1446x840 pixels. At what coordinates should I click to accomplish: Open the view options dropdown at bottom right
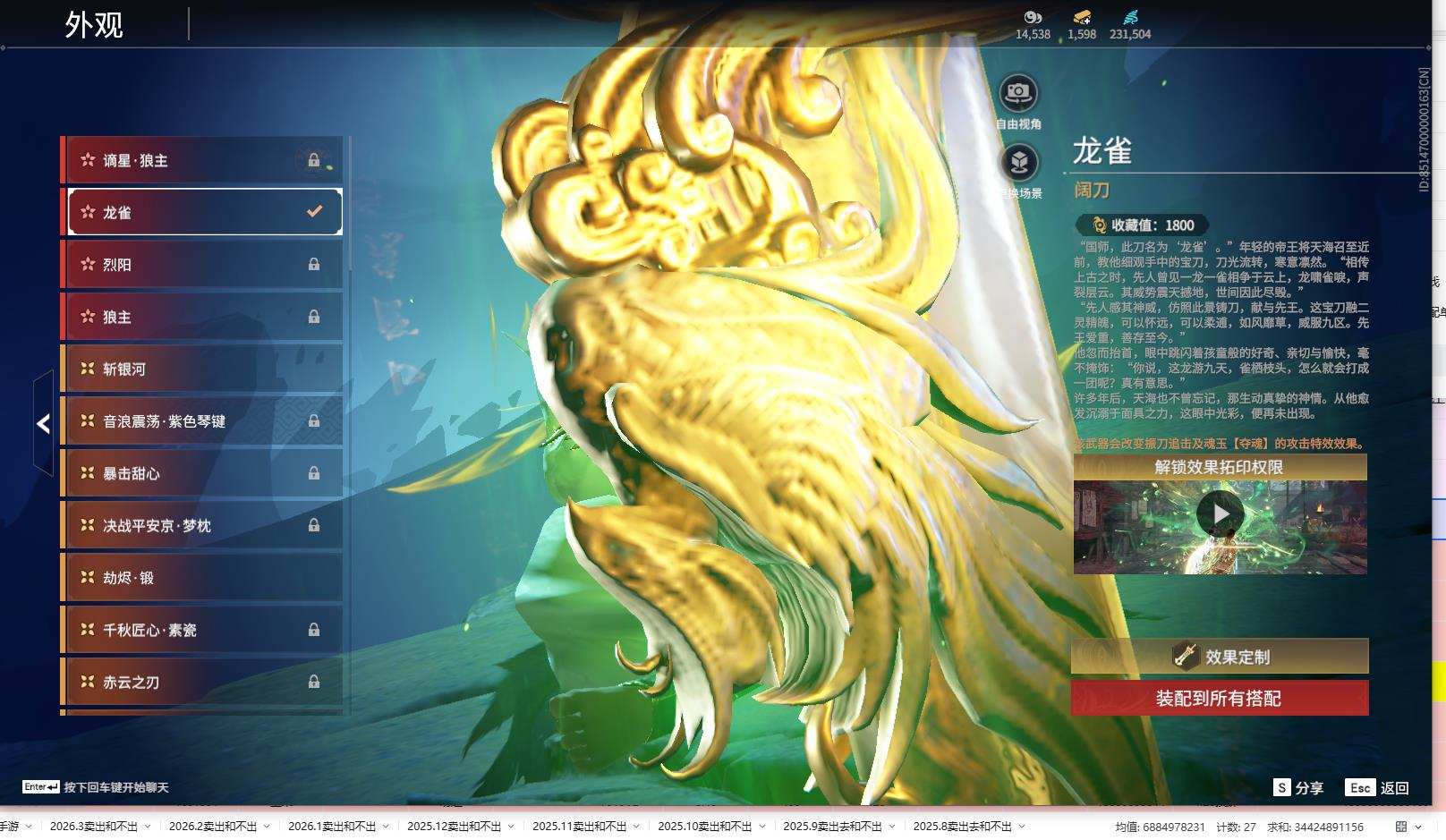(x=1408, y=827)
